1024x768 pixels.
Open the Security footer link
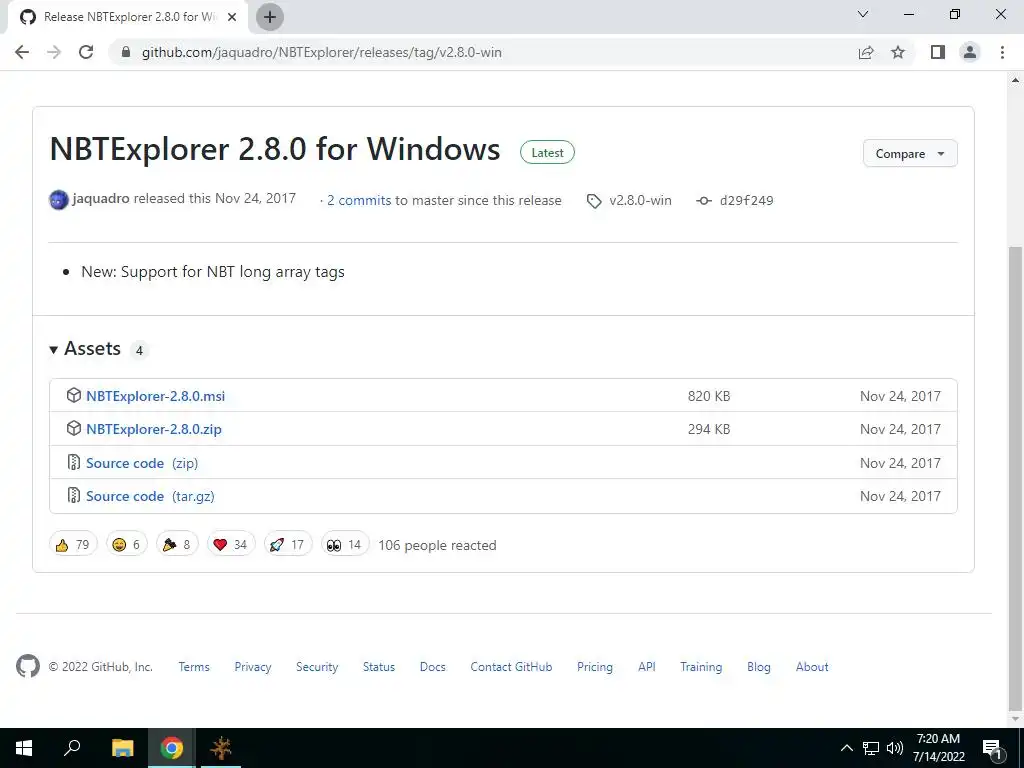[317, 667]
